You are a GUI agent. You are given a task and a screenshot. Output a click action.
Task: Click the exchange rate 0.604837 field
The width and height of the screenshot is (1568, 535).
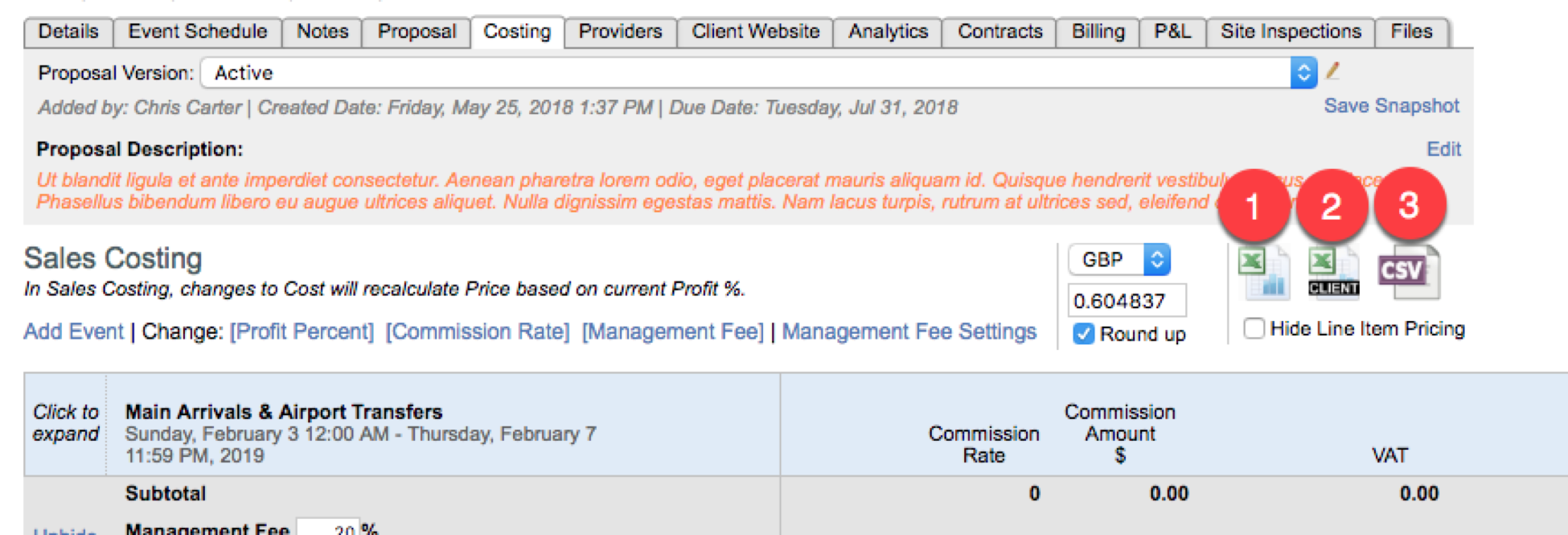click(1127, 301)
